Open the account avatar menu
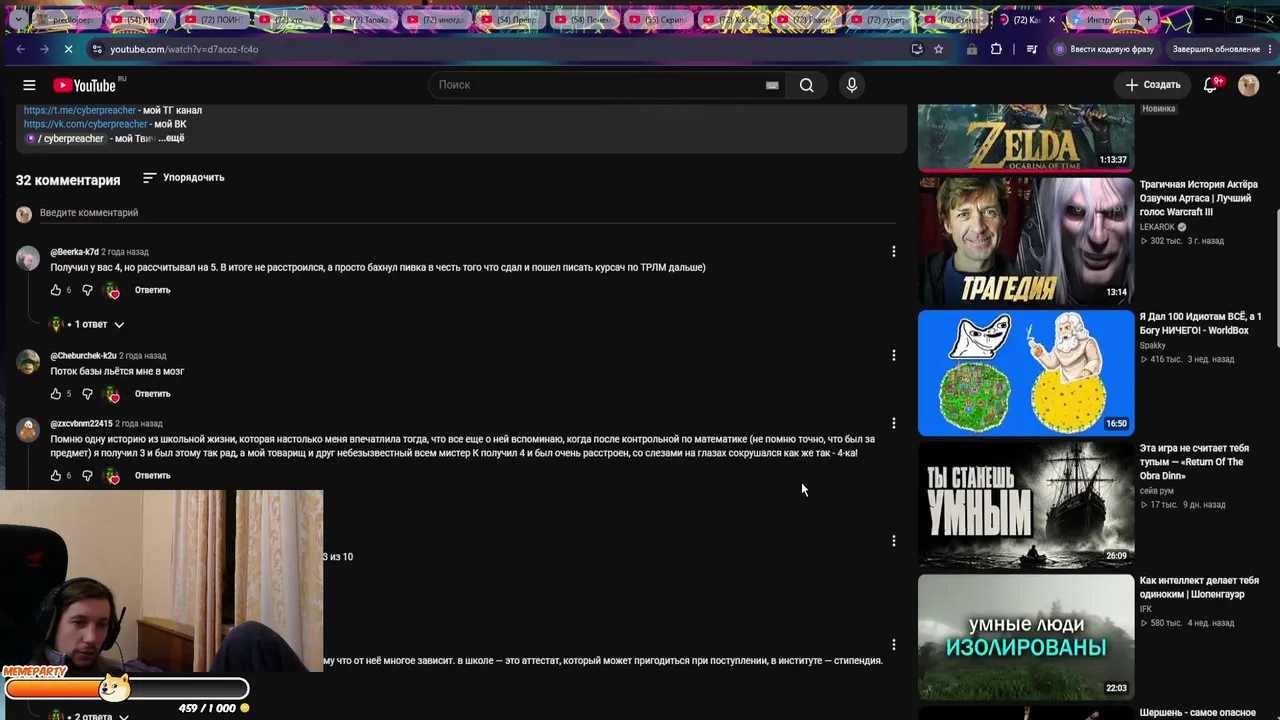Screen dimensions: 1280x720 (1248, 85)
